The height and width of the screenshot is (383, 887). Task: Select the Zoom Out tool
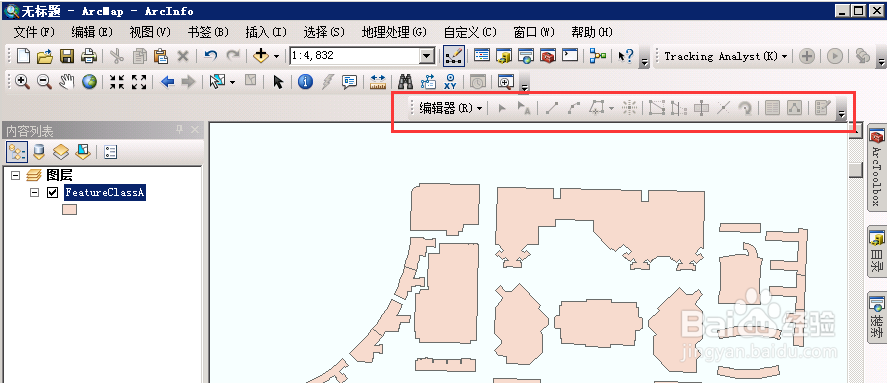[44, 82]
